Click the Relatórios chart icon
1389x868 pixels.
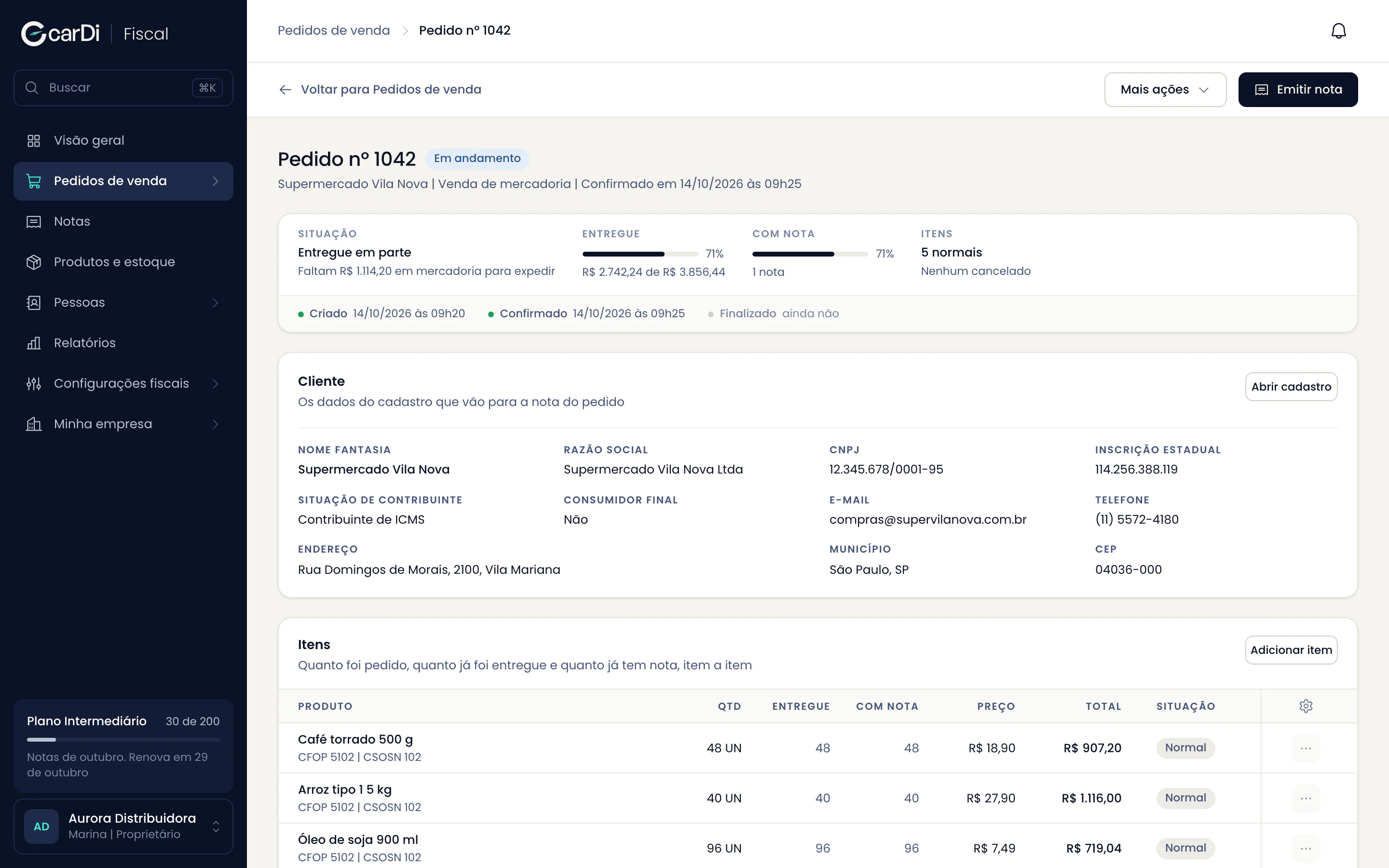tap(34, 343)
